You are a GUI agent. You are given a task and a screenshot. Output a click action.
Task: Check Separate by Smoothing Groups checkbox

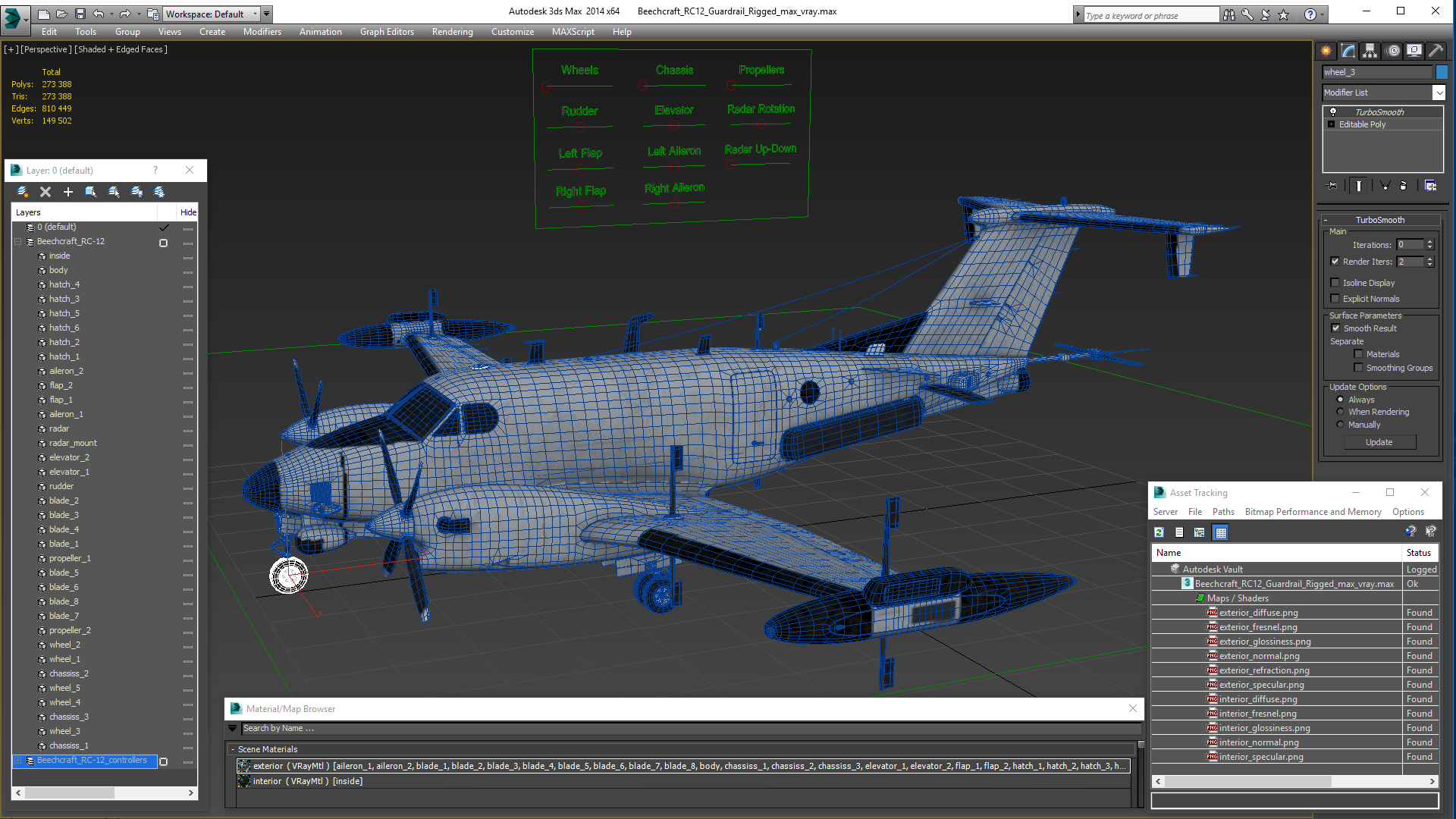pos(1358,368)
